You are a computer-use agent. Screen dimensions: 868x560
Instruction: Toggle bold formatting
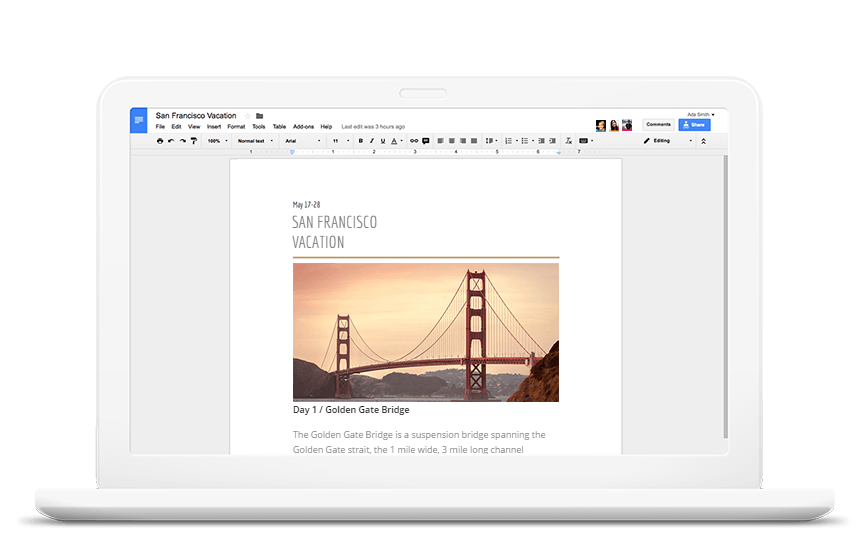(360, 141)
